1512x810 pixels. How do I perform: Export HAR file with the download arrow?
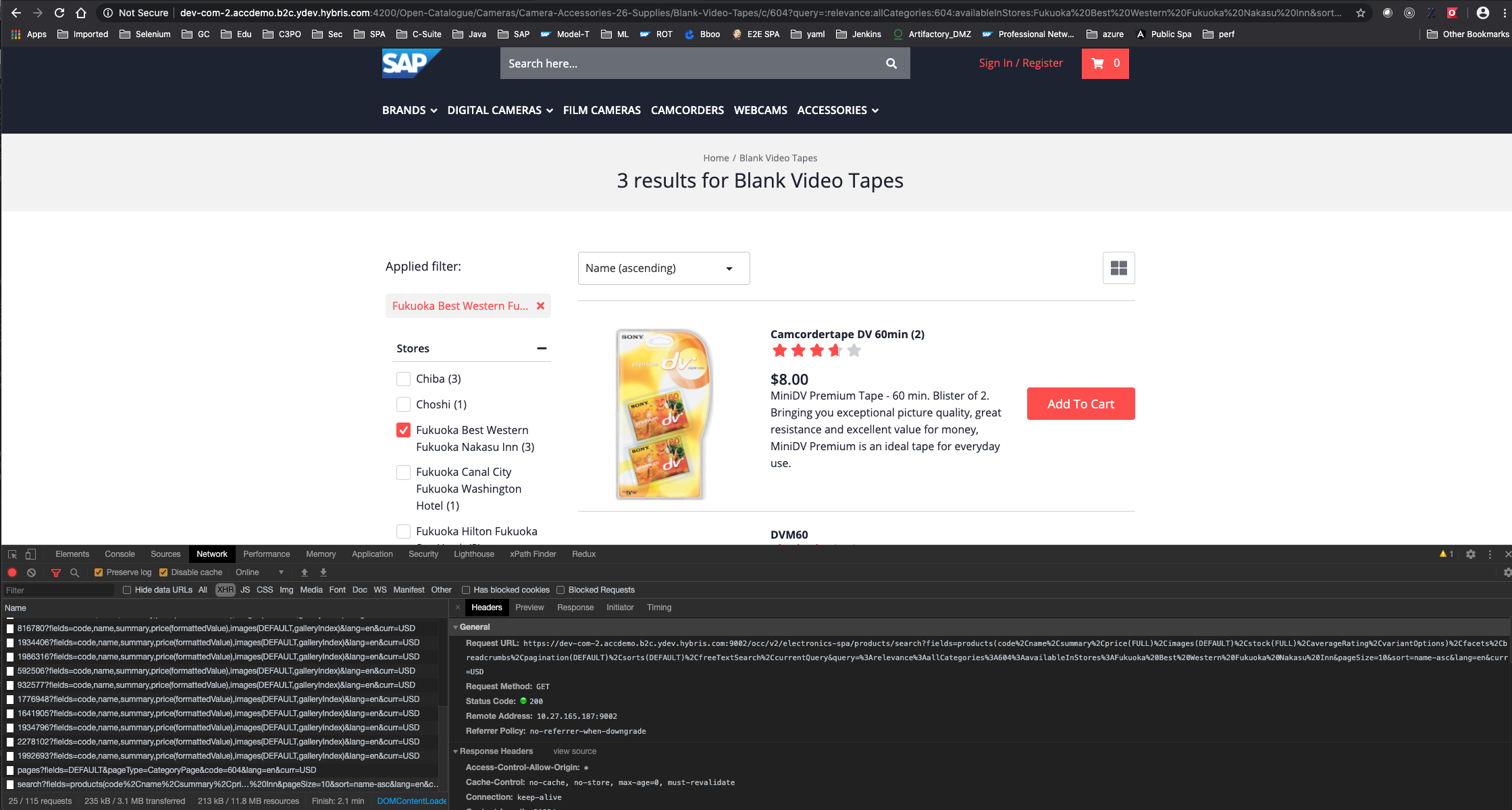(x=323, y=572)
